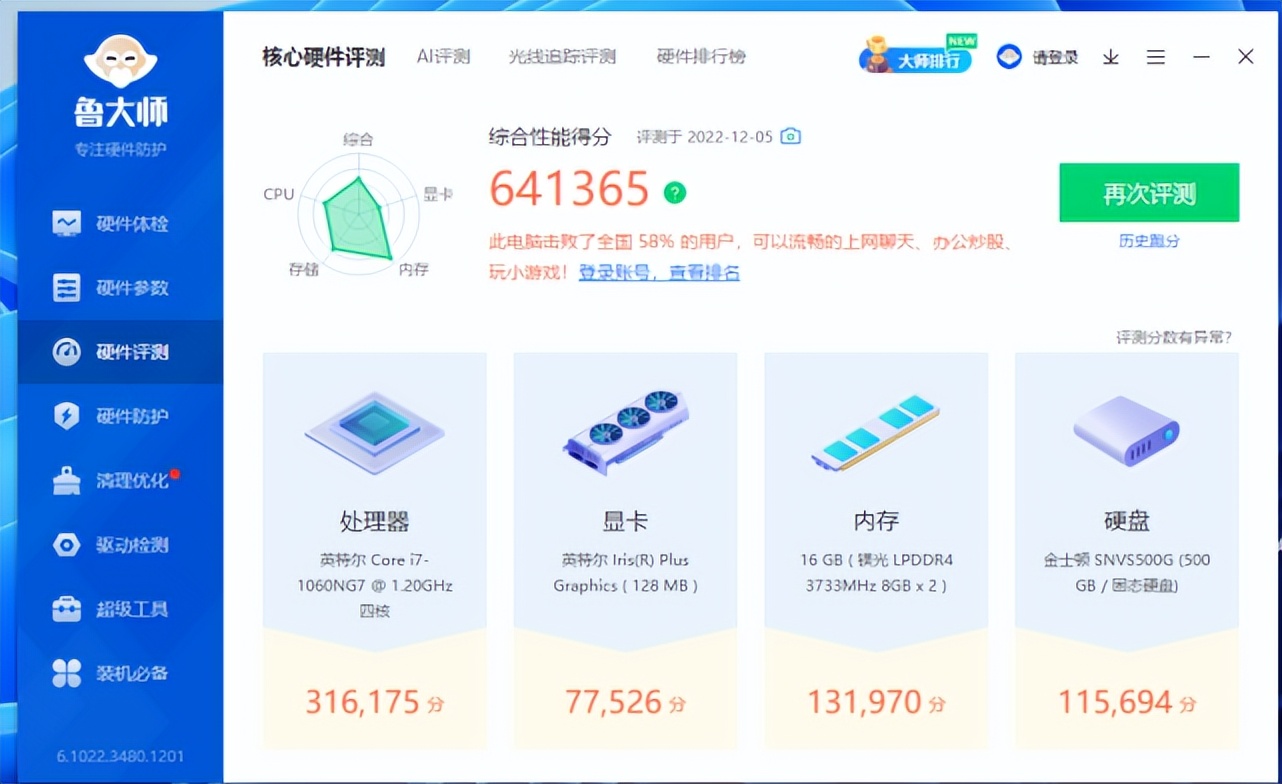Click the 再次评测 green button

click(x=1148, y=192)
